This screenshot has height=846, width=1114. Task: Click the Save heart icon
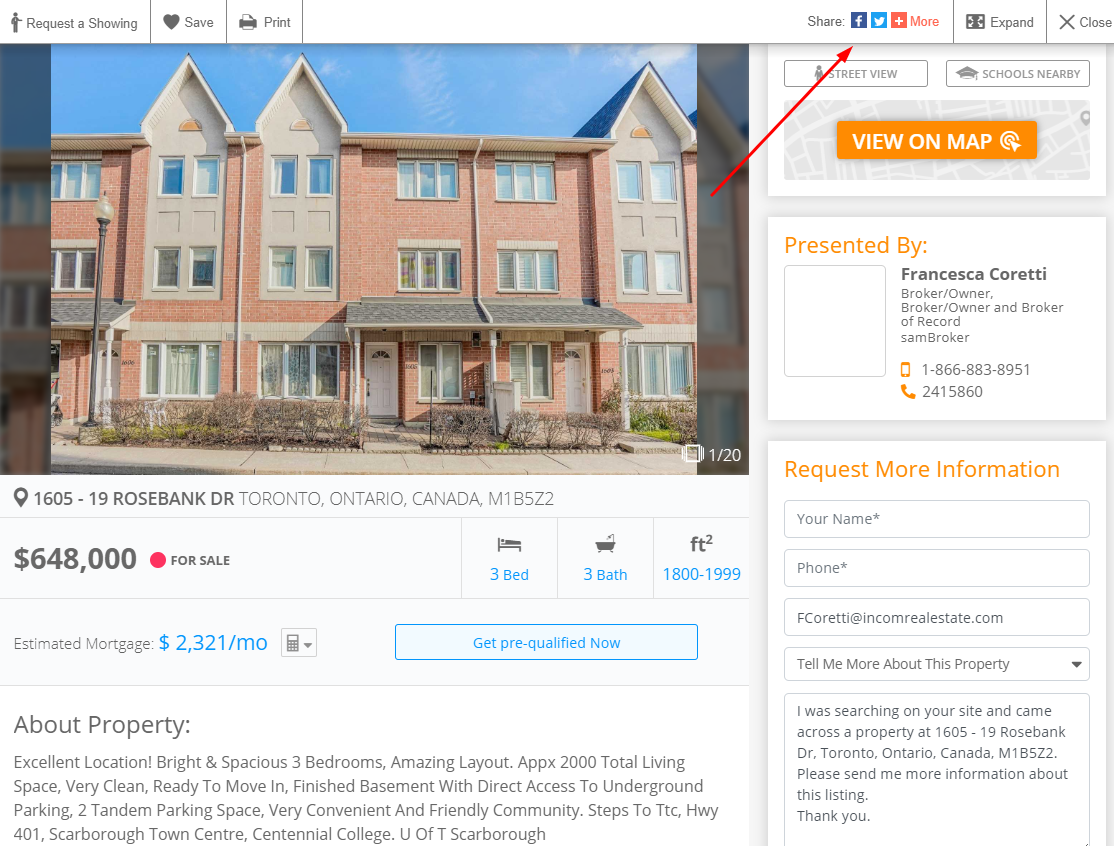(x=171, y=22)
